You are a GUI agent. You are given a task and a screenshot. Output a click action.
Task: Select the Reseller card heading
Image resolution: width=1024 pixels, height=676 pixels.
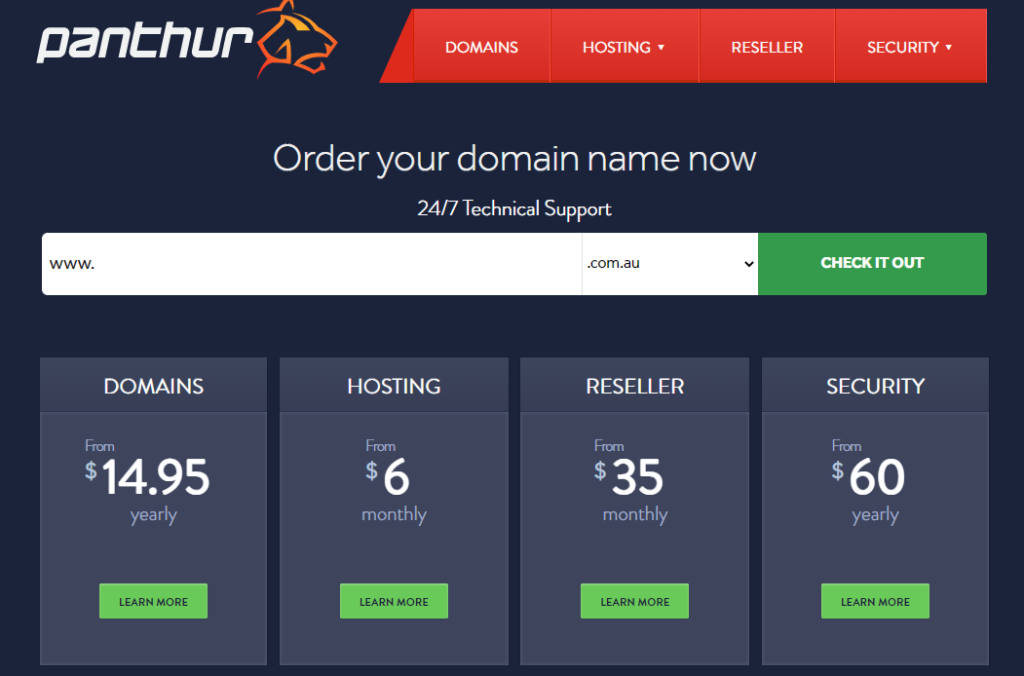635,386
